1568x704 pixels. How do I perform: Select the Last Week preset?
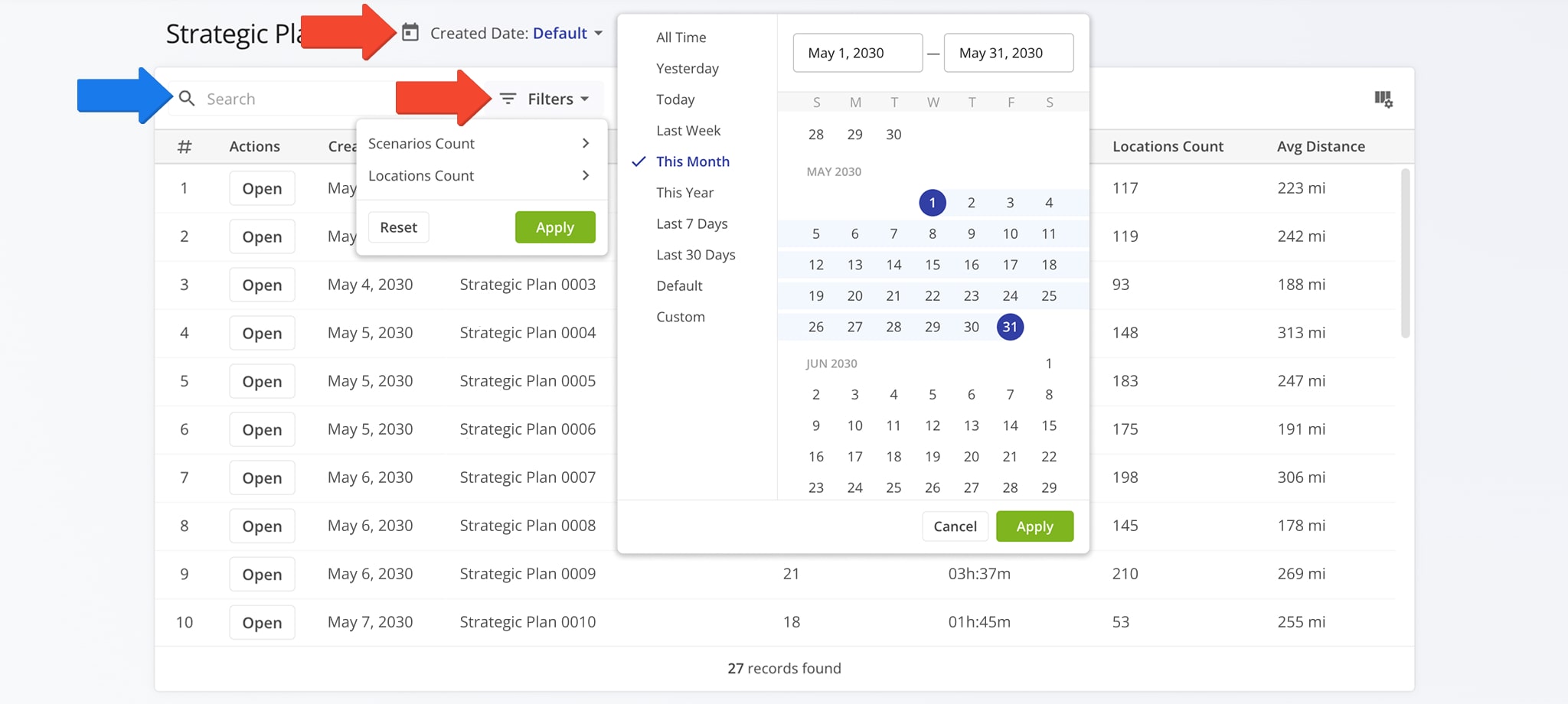(x=688, y=131)
